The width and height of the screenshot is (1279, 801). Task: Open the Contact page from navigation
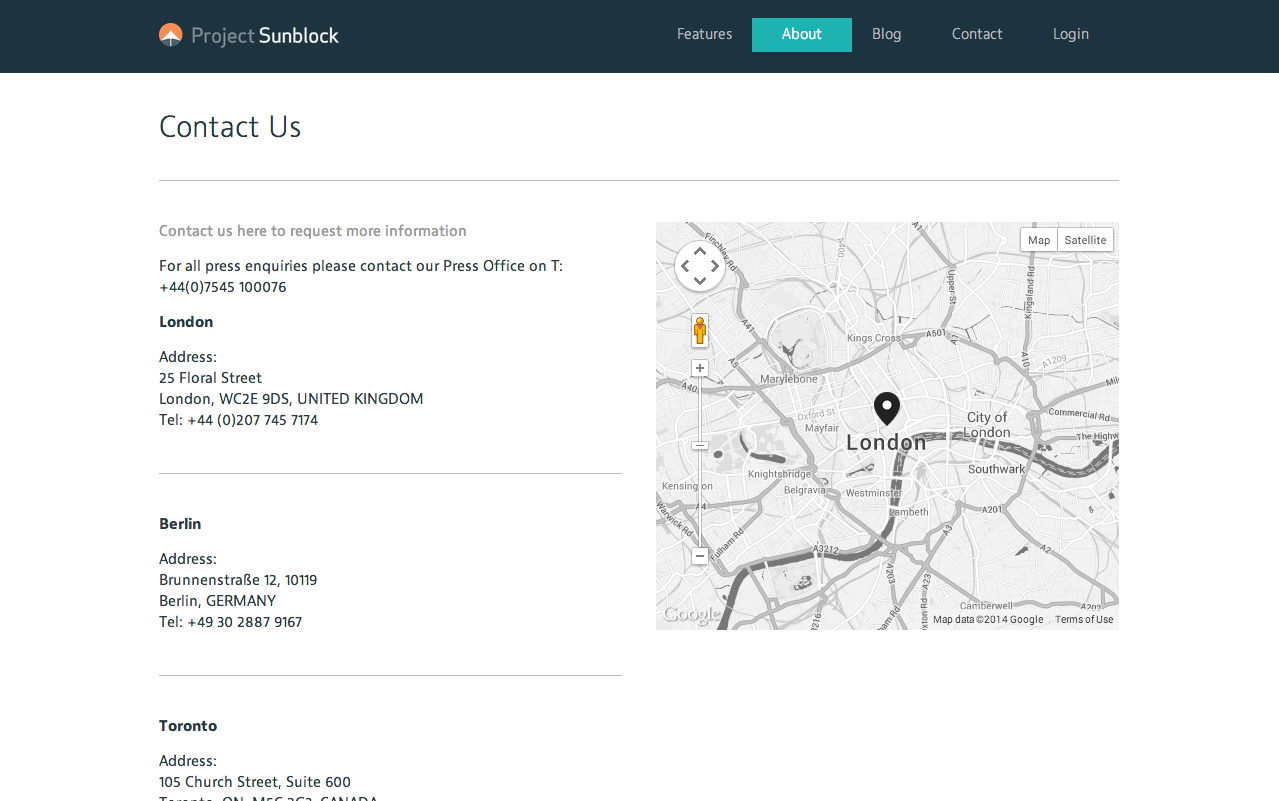(977, 34)
